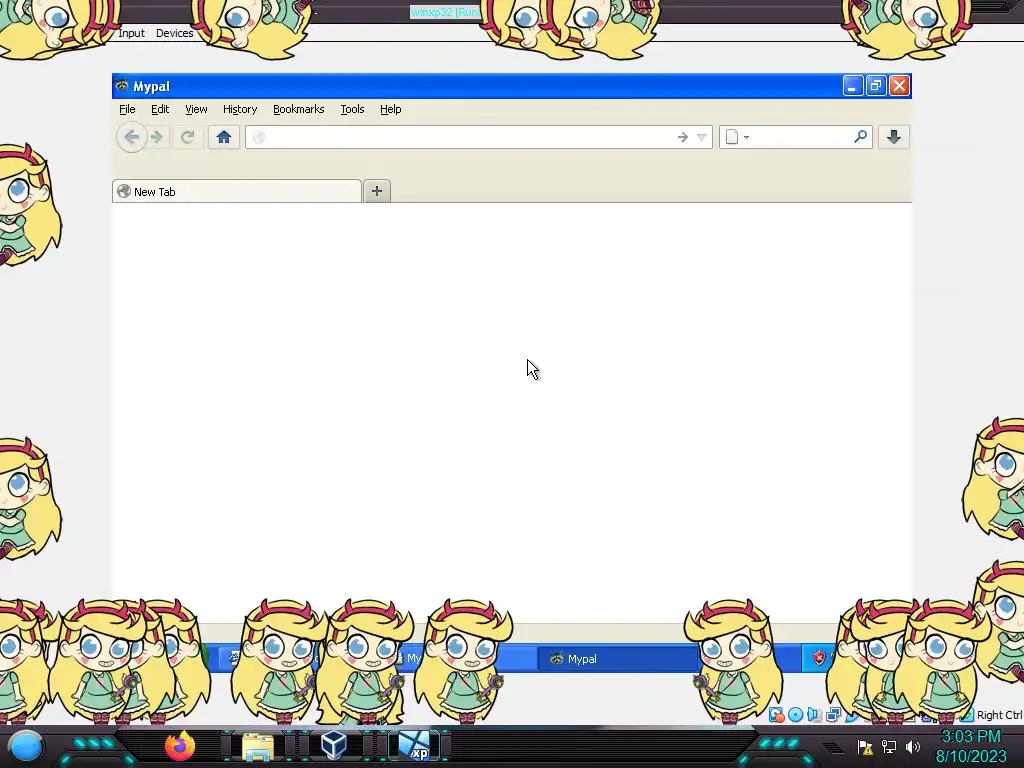Open Action Center flag tray icon

point(865,746)
